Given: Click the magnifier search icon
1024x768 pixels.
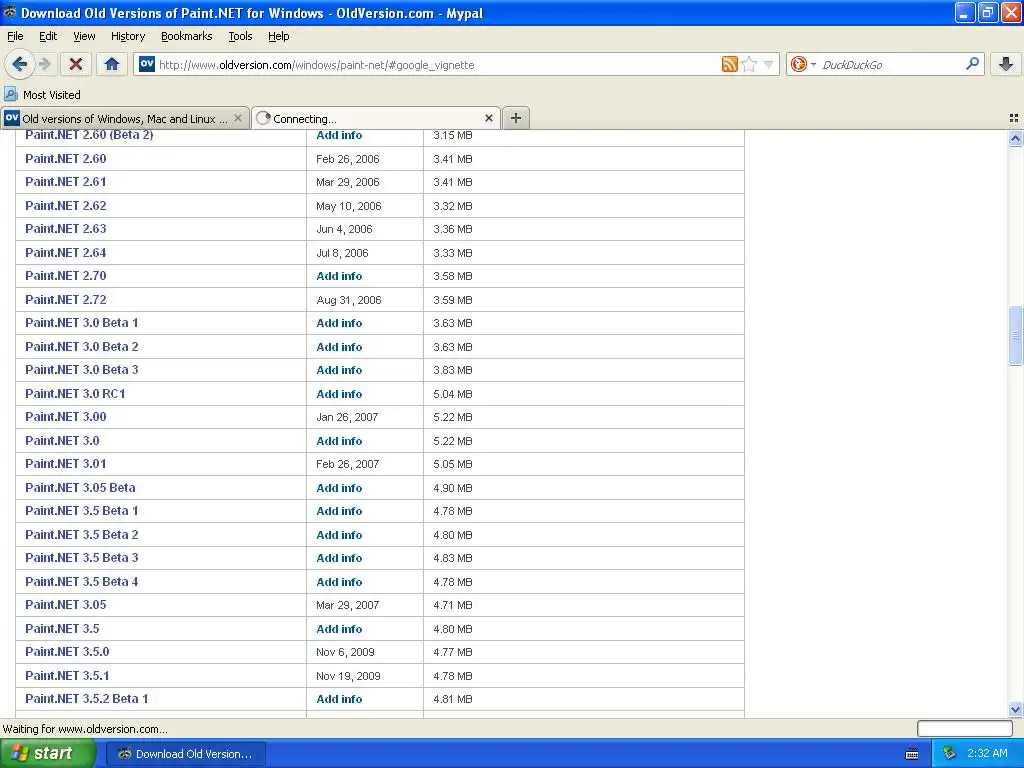Looking at the screenshot, I should coord(972,63).
